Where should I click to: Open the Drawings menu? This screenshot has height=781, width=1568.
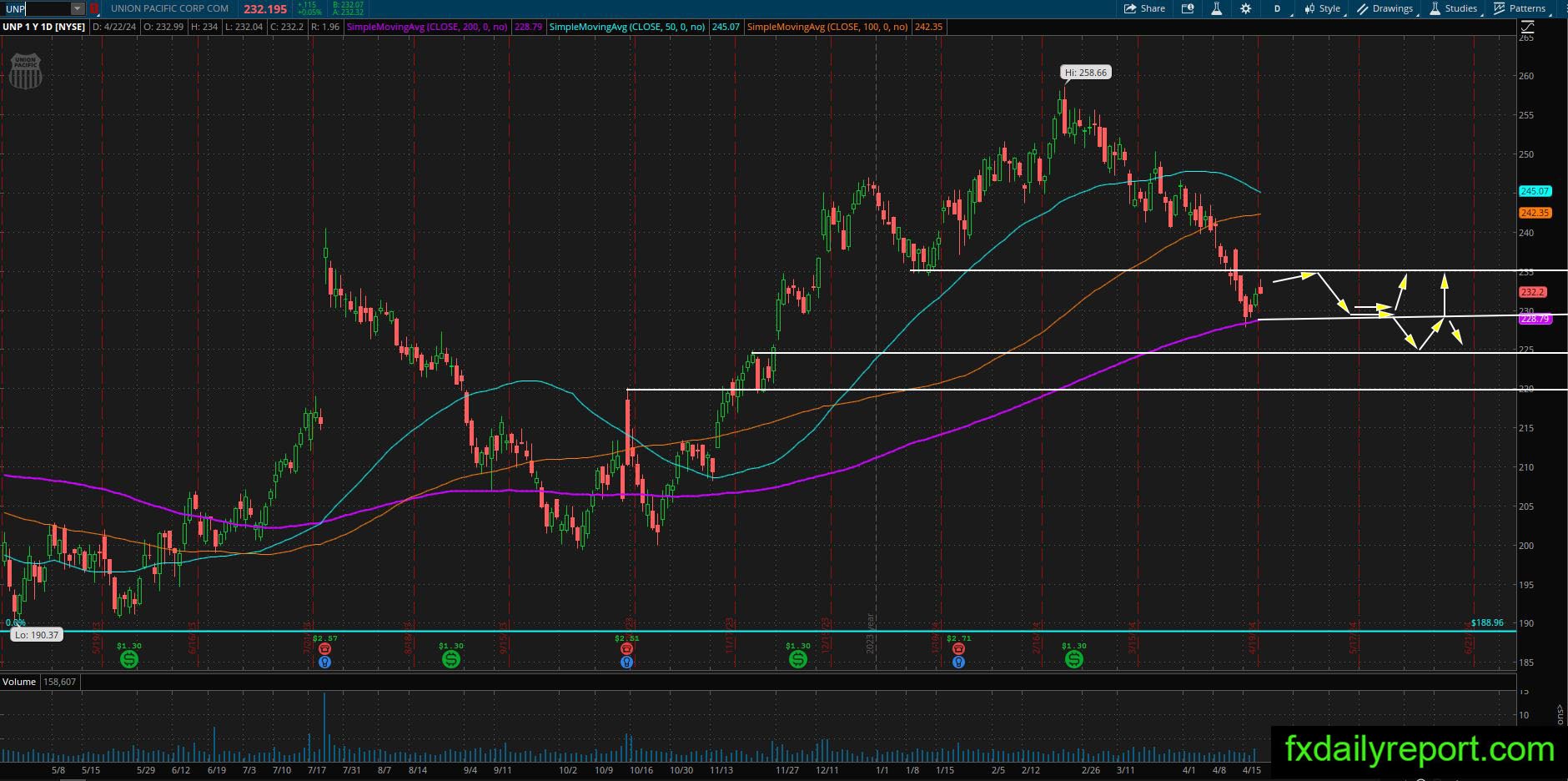click(1385, 8)
